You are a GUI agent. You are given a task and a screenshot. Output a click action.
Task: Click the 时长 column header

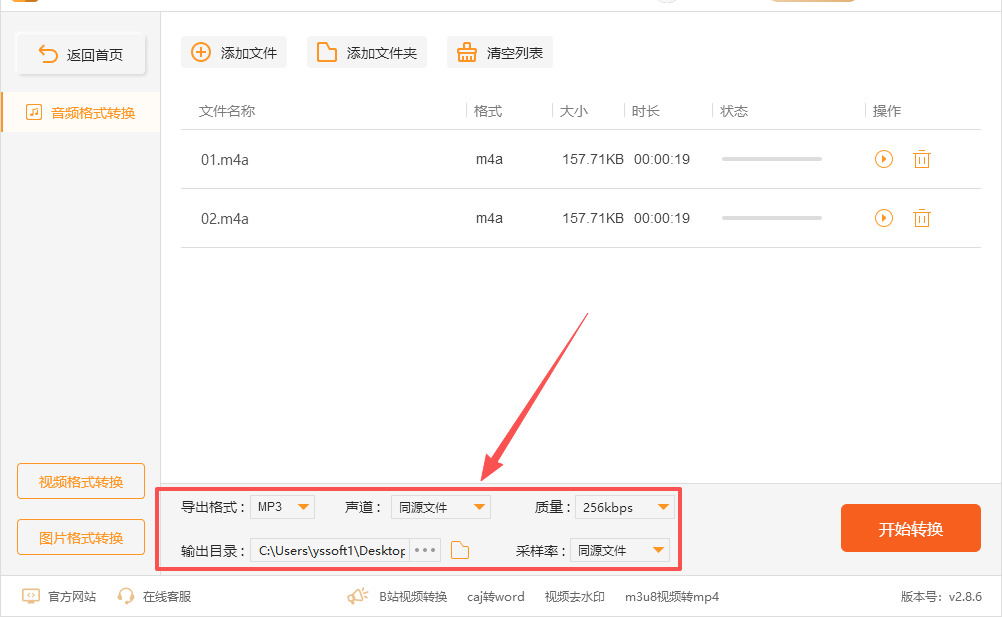[645, 111]
